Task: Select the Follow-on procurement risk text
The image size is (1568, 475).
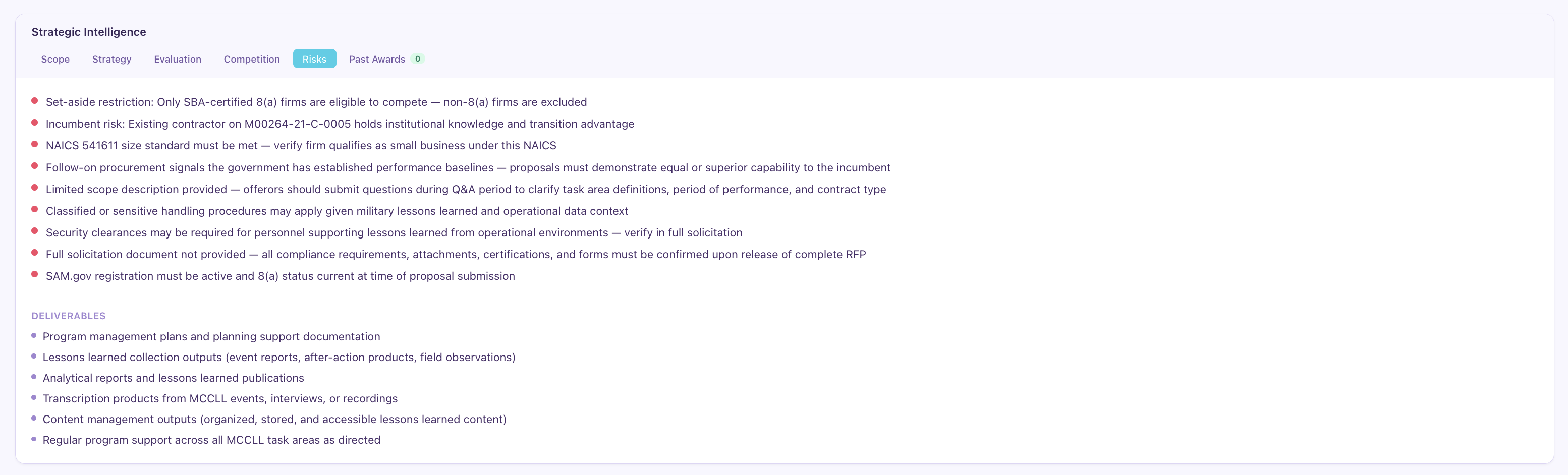Action: [x=468, y=167]
